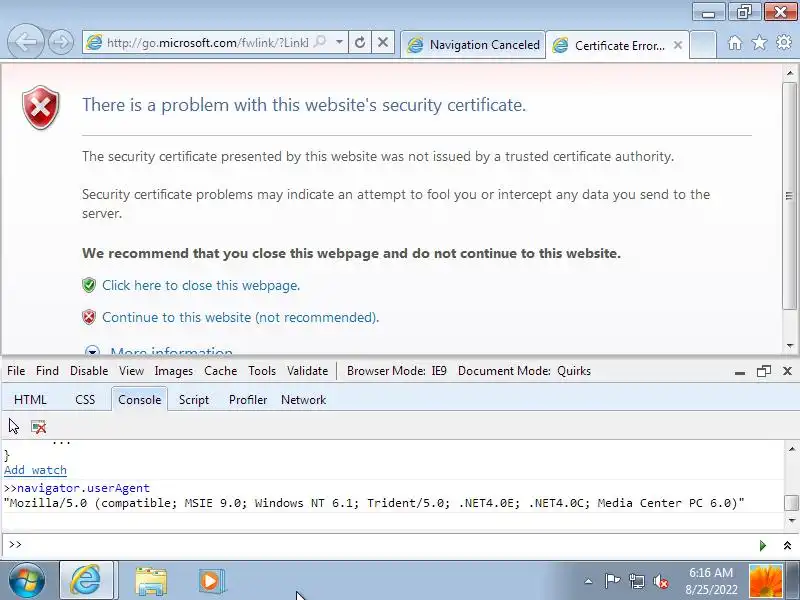
Task: Launch Windows Media Player from taskbar
Action: click(210, 581)
